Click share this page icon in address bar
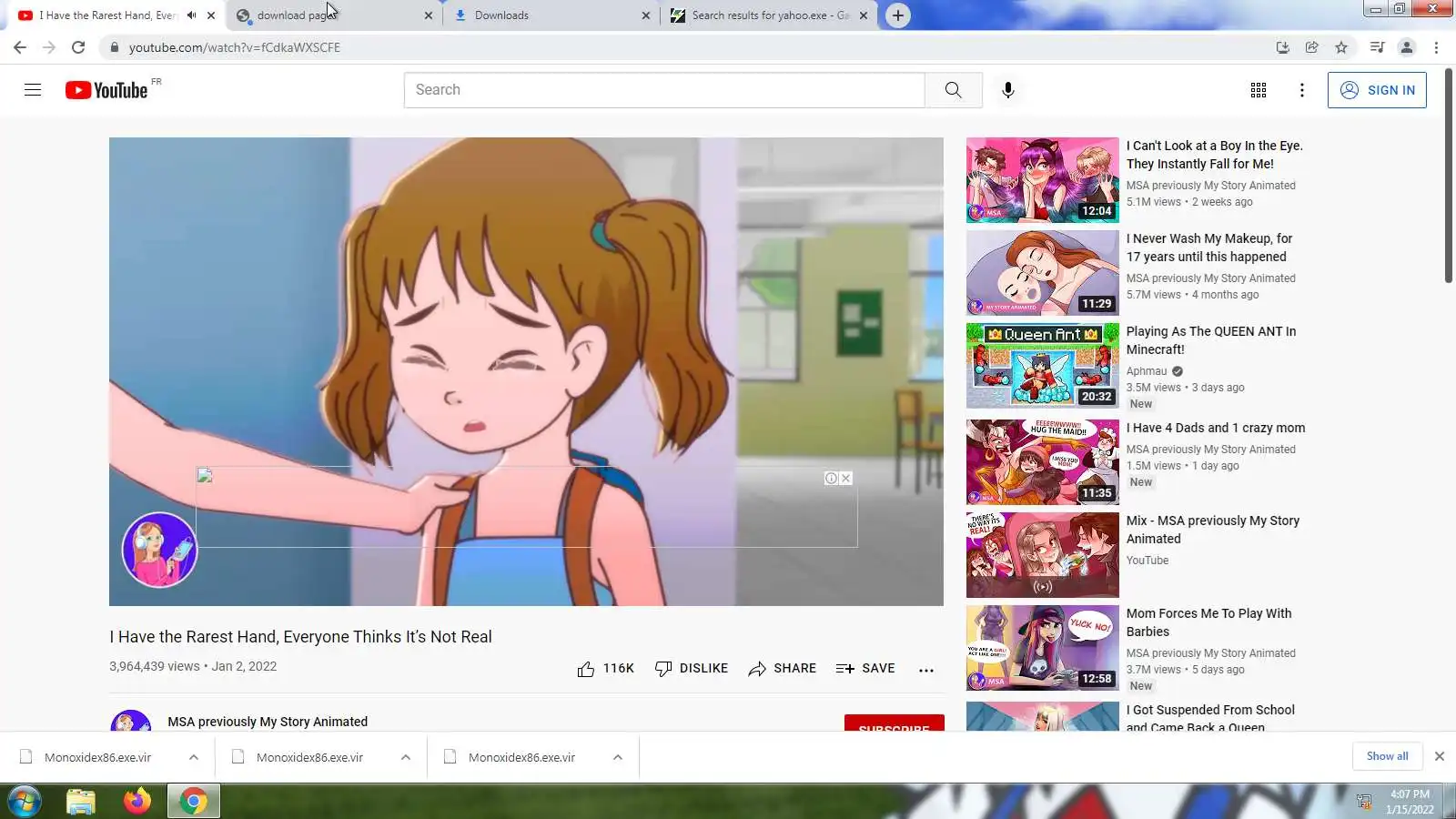1456x819 pixels. pos(1312,47)
